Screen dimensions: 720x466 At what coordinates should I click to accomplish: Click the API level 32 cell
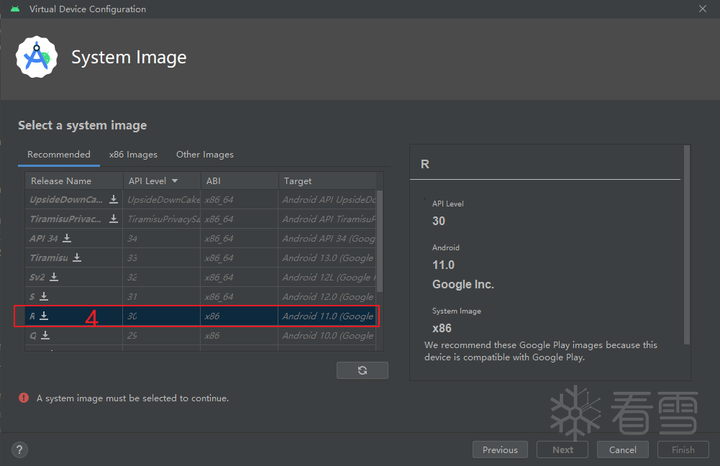[162, 277]
